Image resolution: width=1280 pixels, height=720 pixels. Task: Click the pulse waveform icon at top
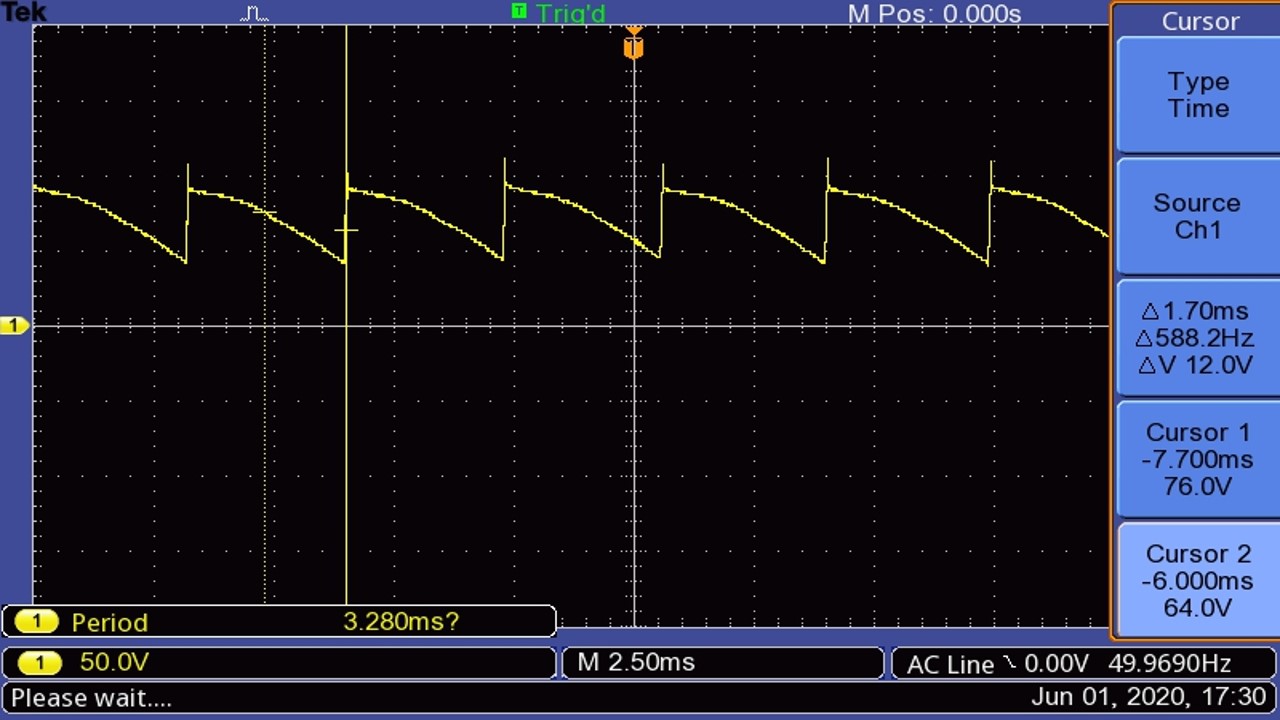click(x=254, y=14)
